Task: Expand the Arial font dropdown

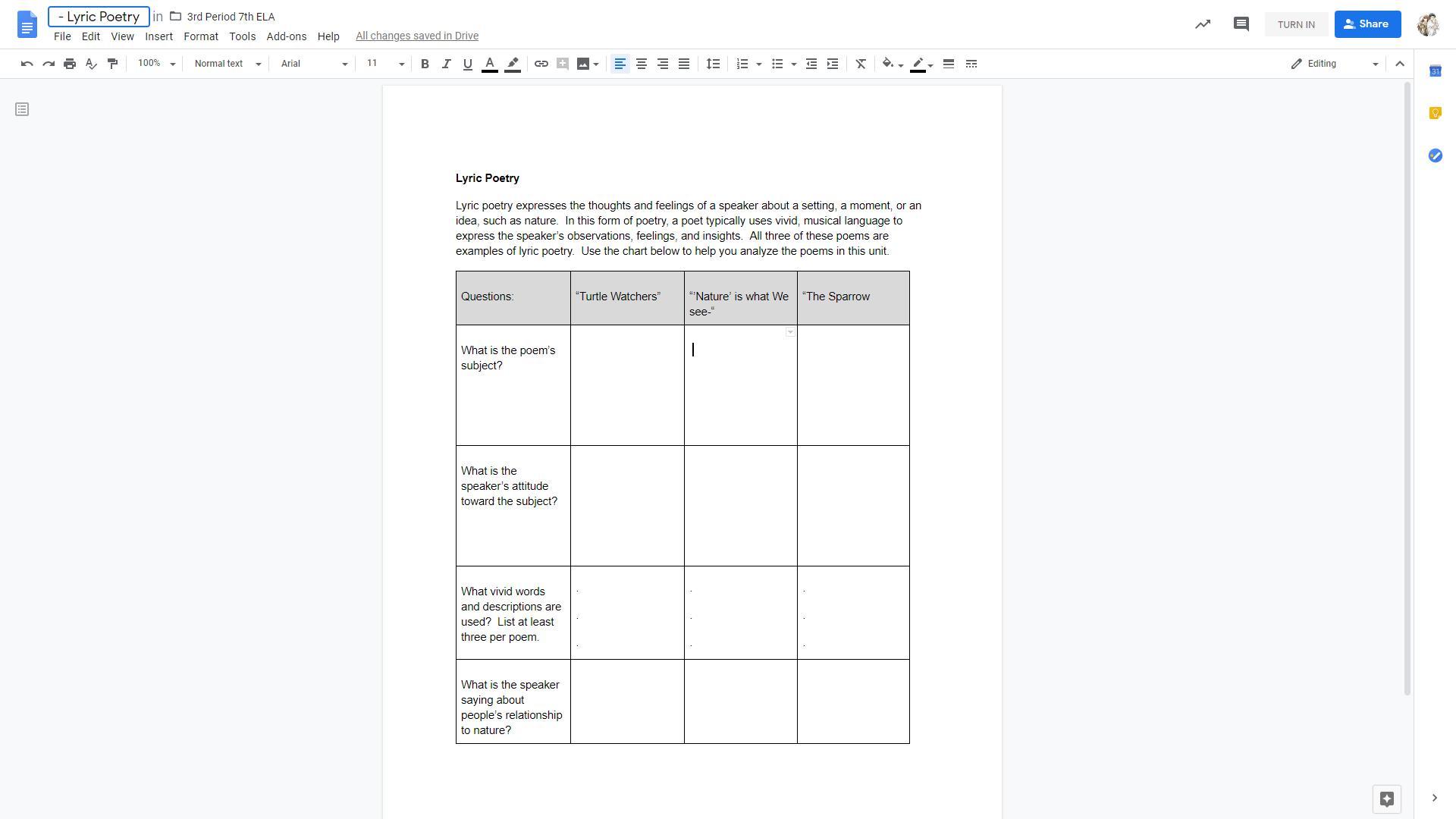Action: [x=313, y=64]
